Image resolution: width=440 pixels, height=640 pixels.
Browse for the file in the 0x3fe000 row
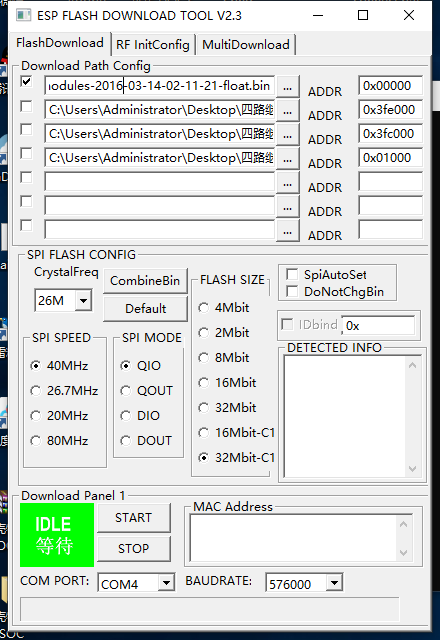coord(288,110)
